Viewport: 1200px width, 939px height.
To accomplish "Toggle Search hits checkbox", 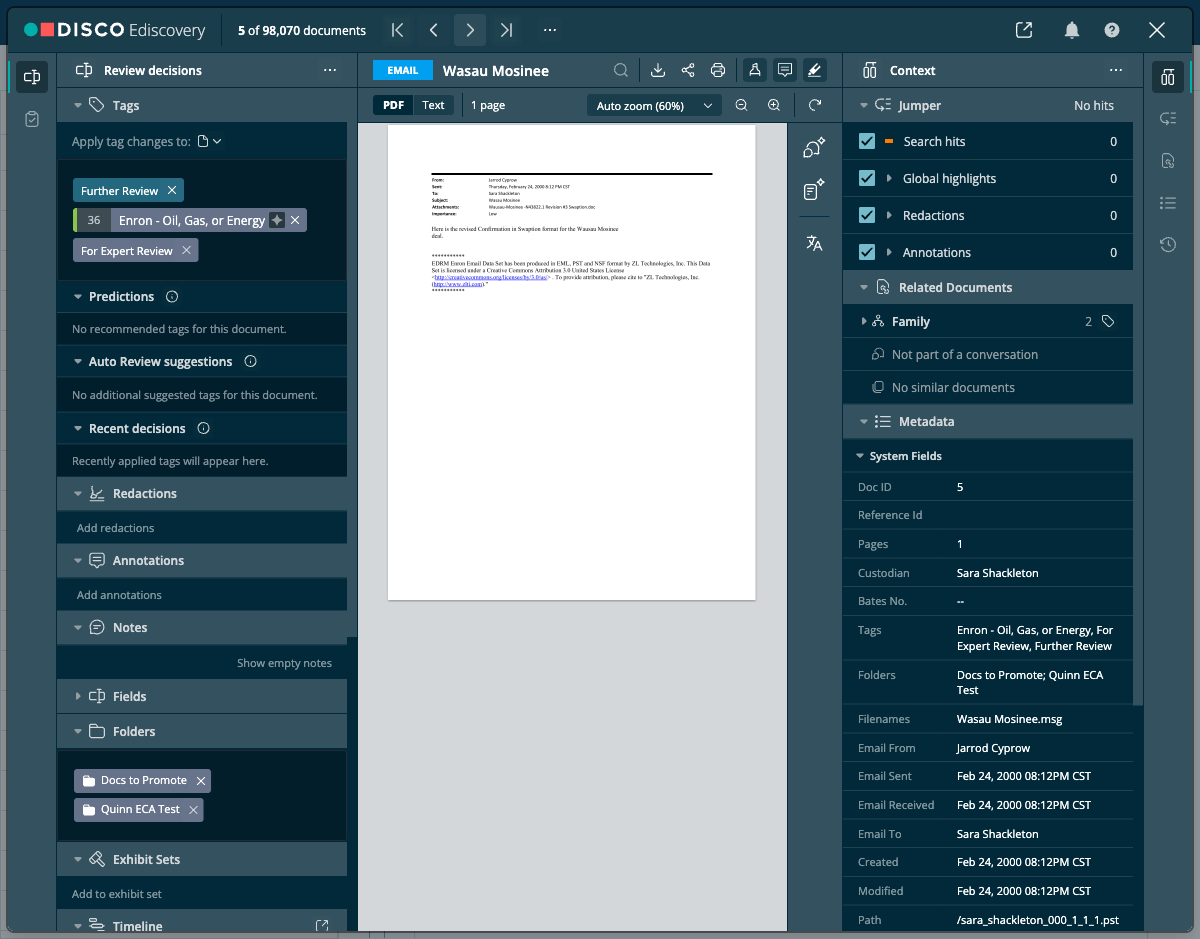I will 867,141.
